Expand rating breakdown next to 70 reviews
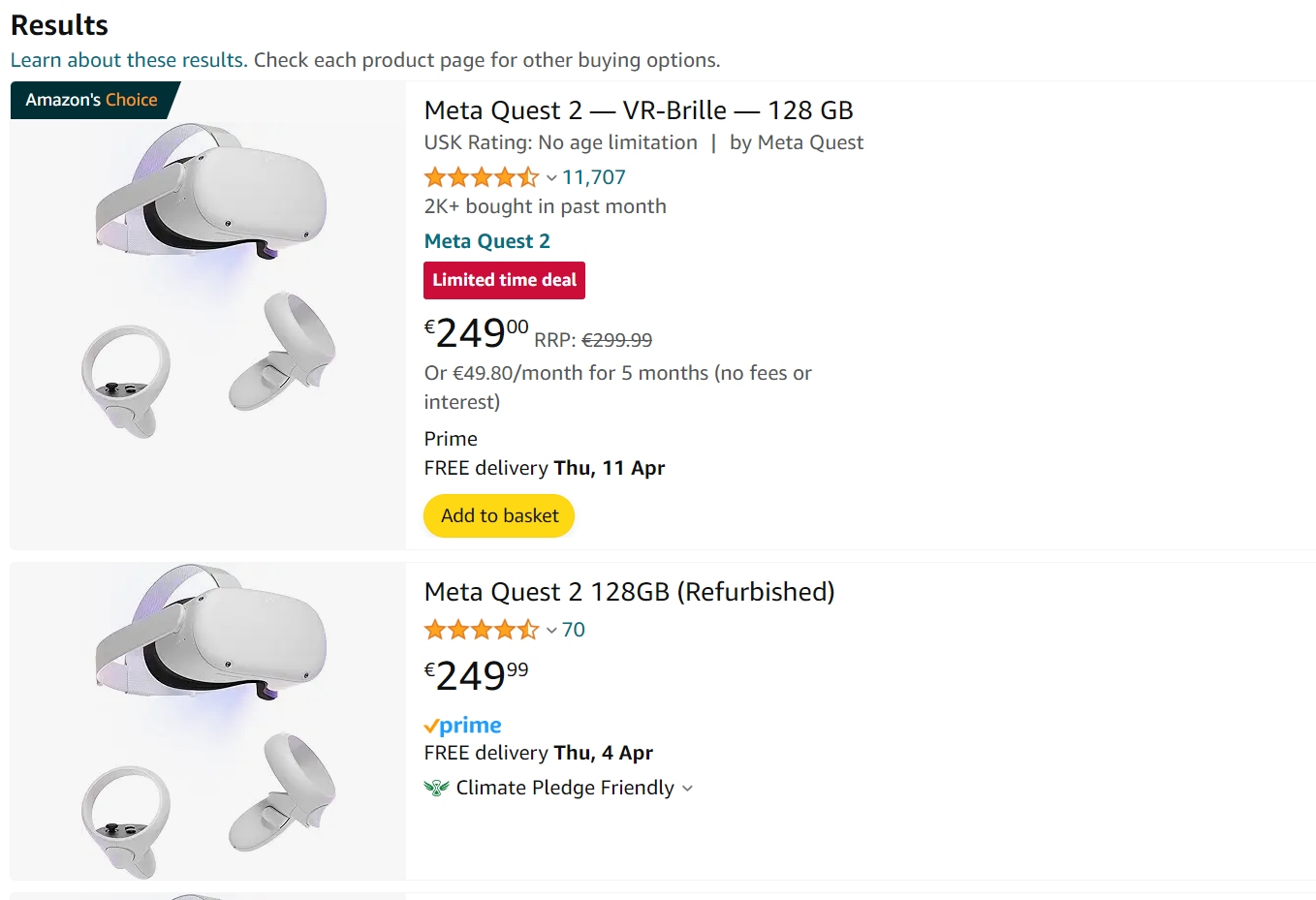The image size is (1316, 900). pyautogui.click(x=551, y=631)
